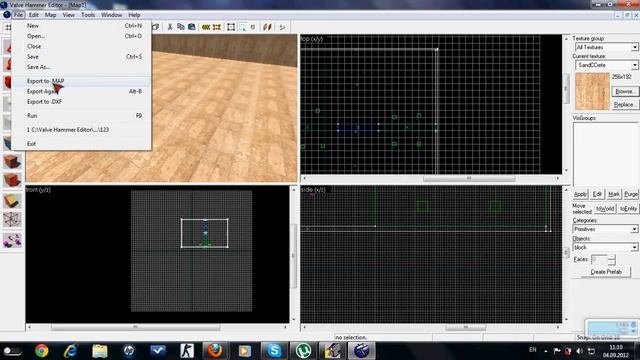The image size is (640, 360).
Task: Choose Export to .MAP in File menu
Action: (x=81, y=81)
